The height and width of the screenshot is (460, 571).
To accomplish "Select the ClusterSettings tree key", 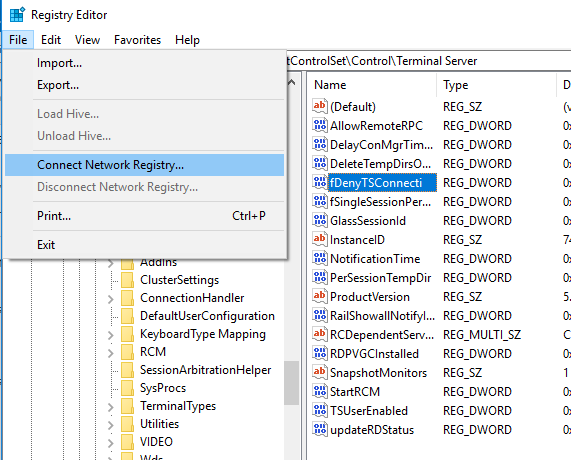I will pyautogui.click(x=180, y=280).
